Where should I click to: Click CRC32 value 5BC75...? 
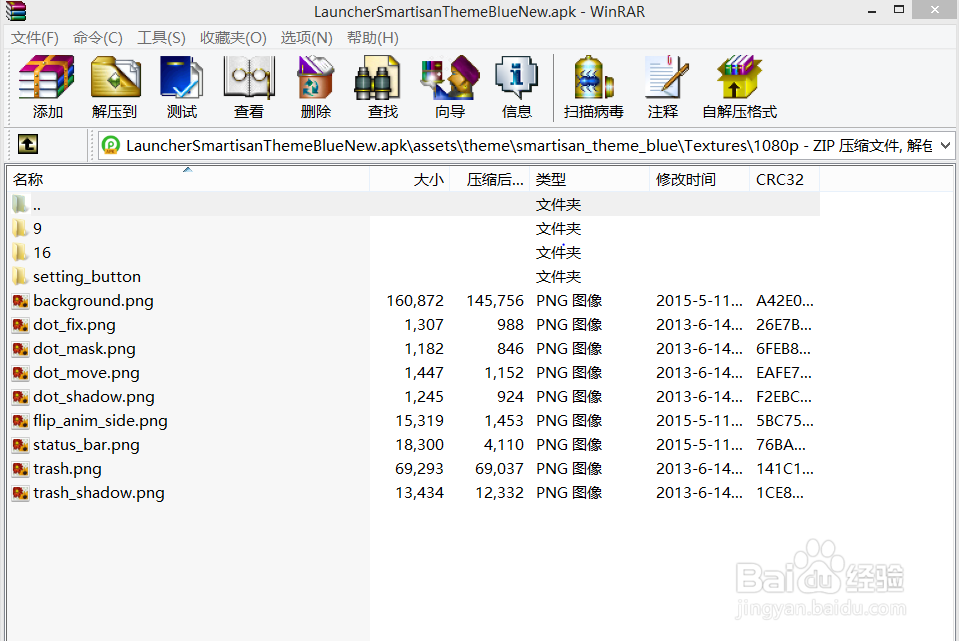(785, 421)
